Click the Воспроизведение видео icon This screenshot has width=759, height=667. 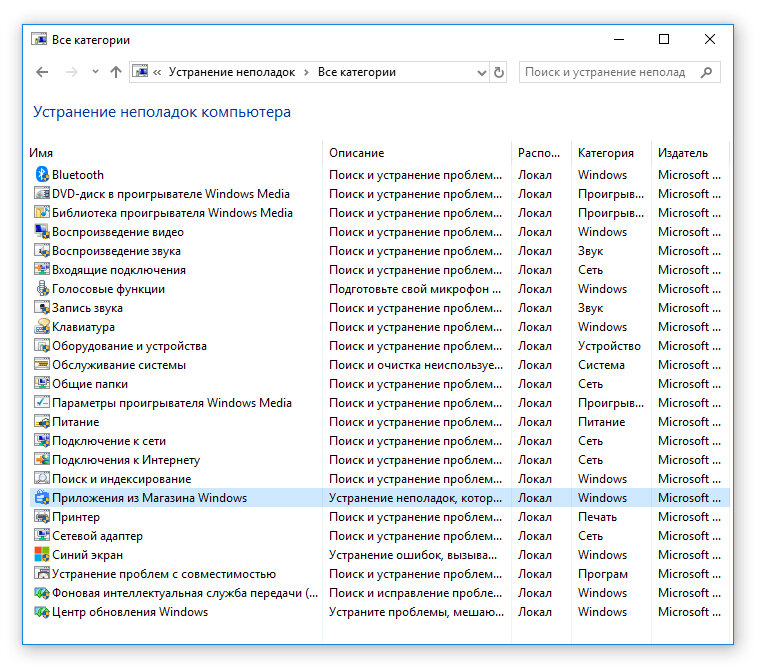(42, 231)
